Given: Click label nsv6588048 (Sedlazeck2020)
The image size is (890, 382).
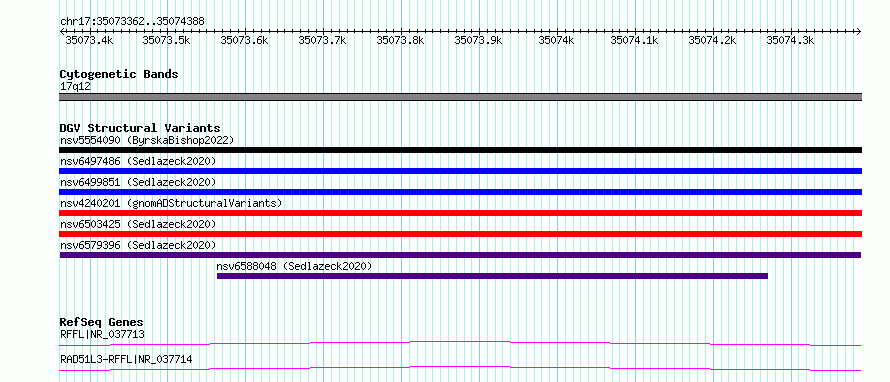Looking at the screenshot, I should click(295, 266).
